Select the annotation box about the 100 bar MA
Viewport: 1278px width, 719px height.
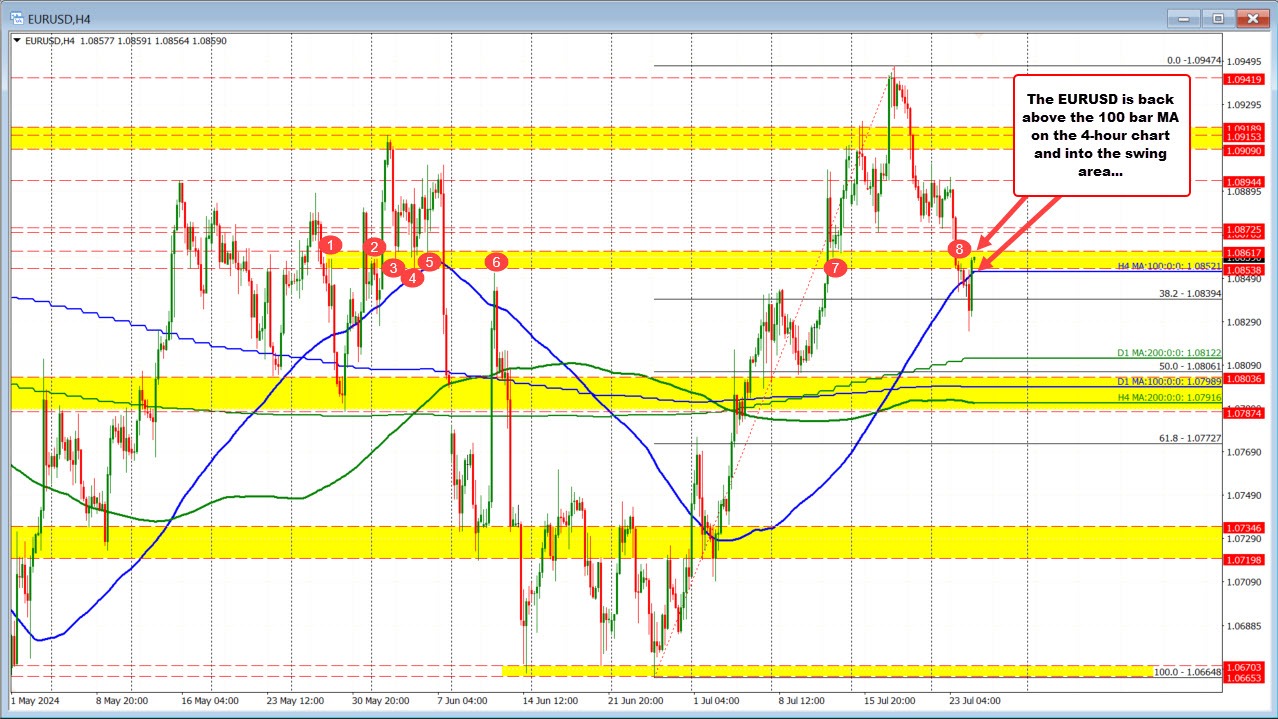click(1100, 135)
